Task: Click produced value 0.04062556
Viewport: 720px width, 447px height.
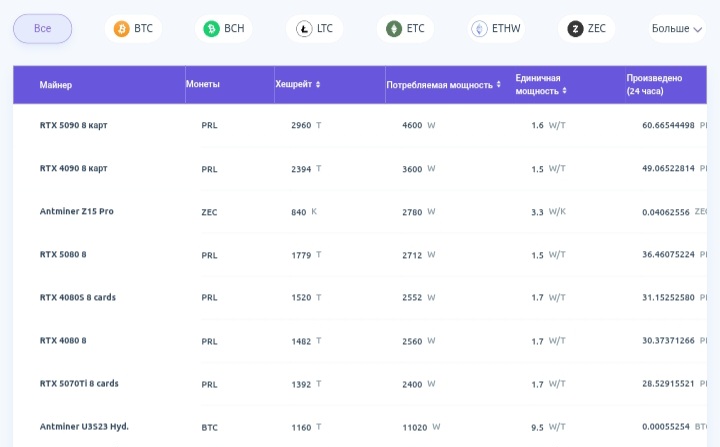Action: [x=666, y=212]
